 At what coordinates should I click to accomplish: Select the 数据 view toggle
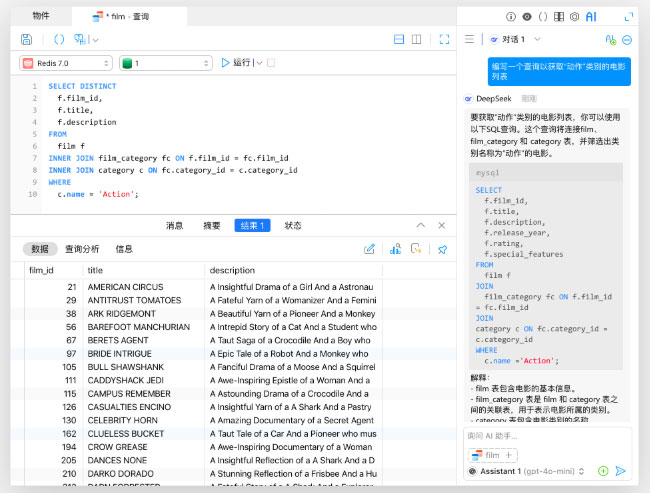click(40, 249)
